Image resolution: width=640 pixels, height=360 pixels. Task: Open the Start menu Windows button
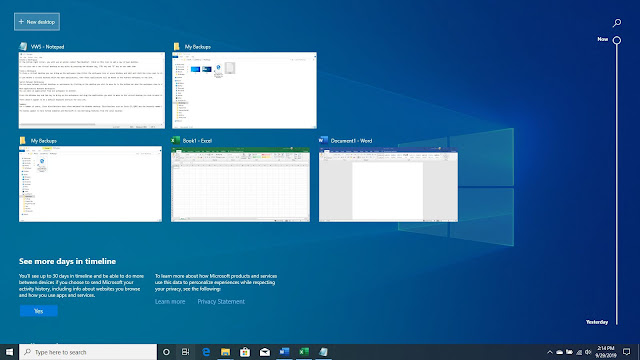(x=9, y=352)
